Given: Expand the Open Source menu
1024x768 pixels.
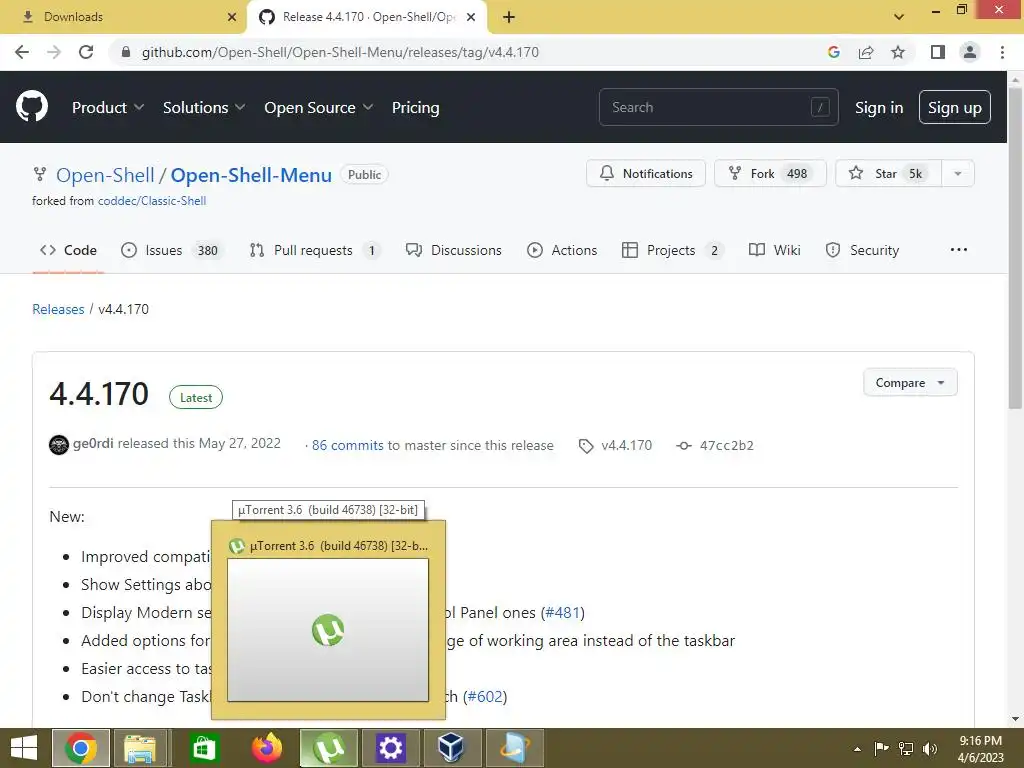Looking at the screenshot, I should click(x=318, y=108).
